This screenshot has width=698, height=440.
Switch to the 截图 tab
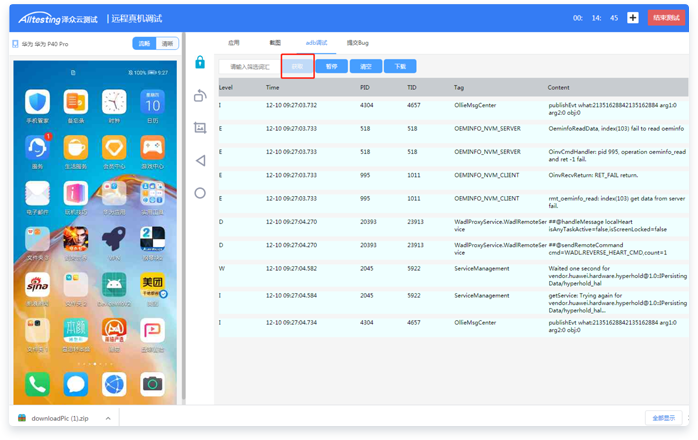click(275, 43)
